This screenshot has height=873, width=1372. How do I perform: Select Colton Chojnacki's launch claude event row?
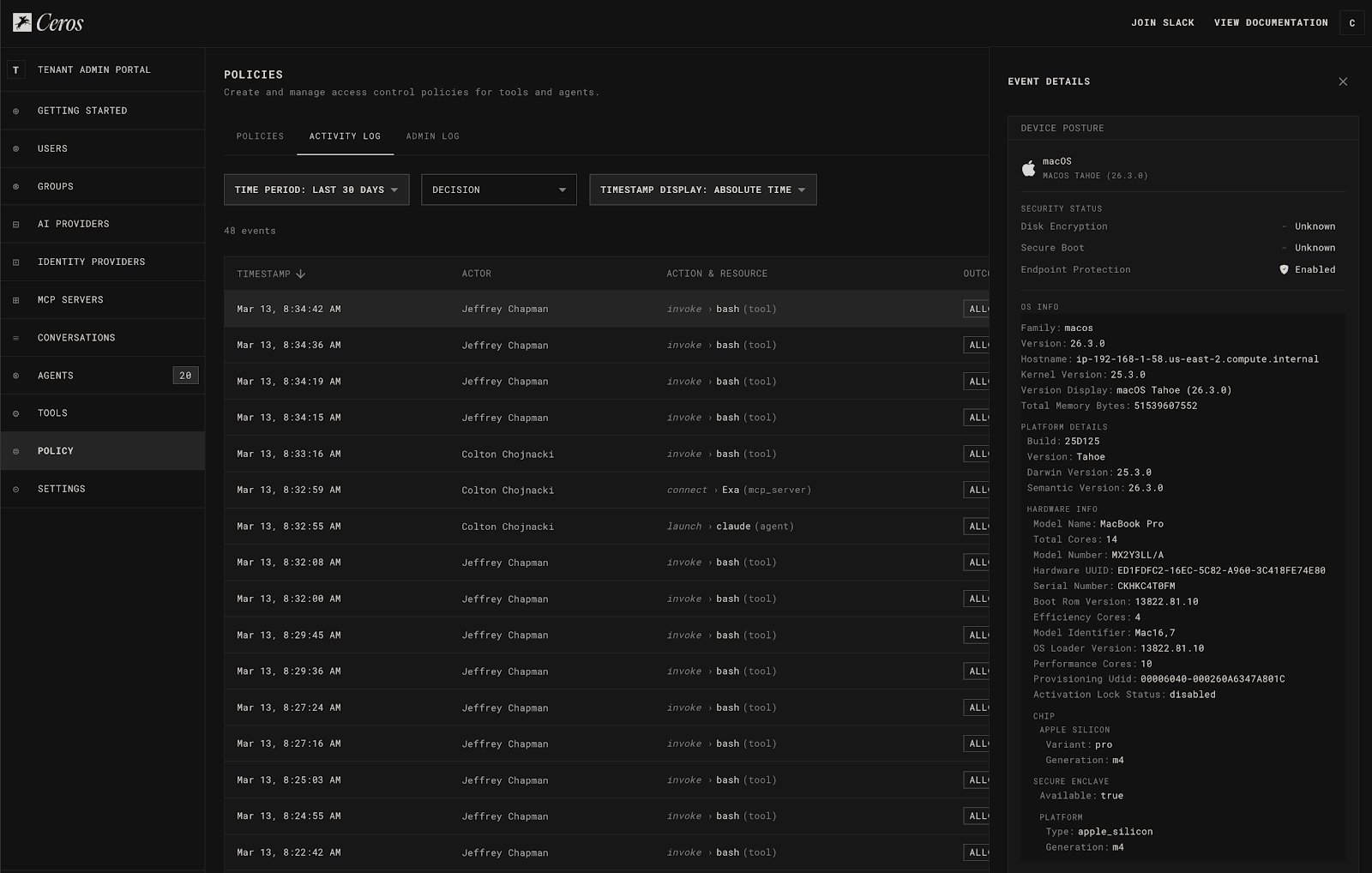(600, 527)
